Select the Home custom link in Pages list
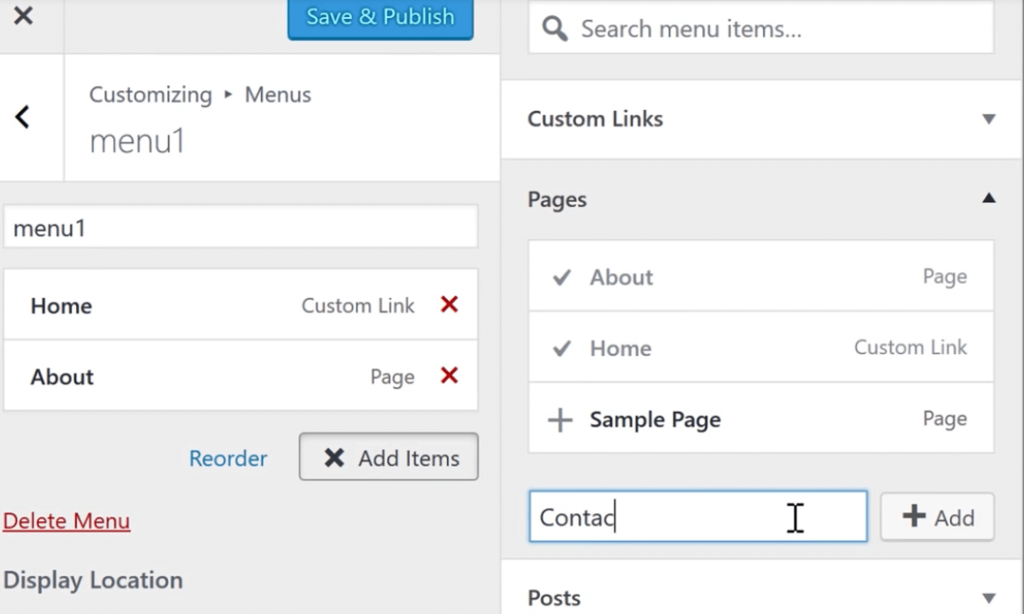 point(761,347)
